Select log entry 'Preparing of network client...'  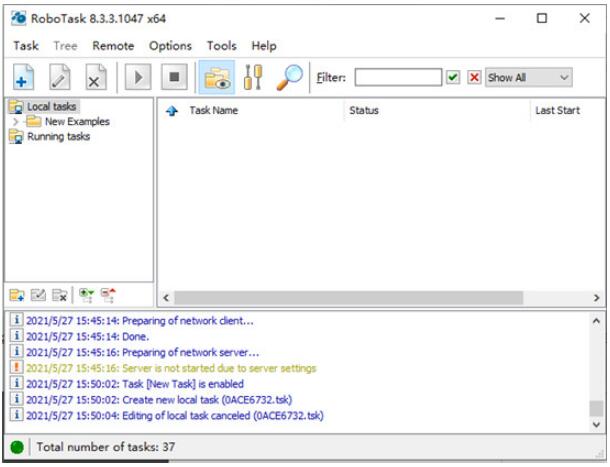point(140,321)
